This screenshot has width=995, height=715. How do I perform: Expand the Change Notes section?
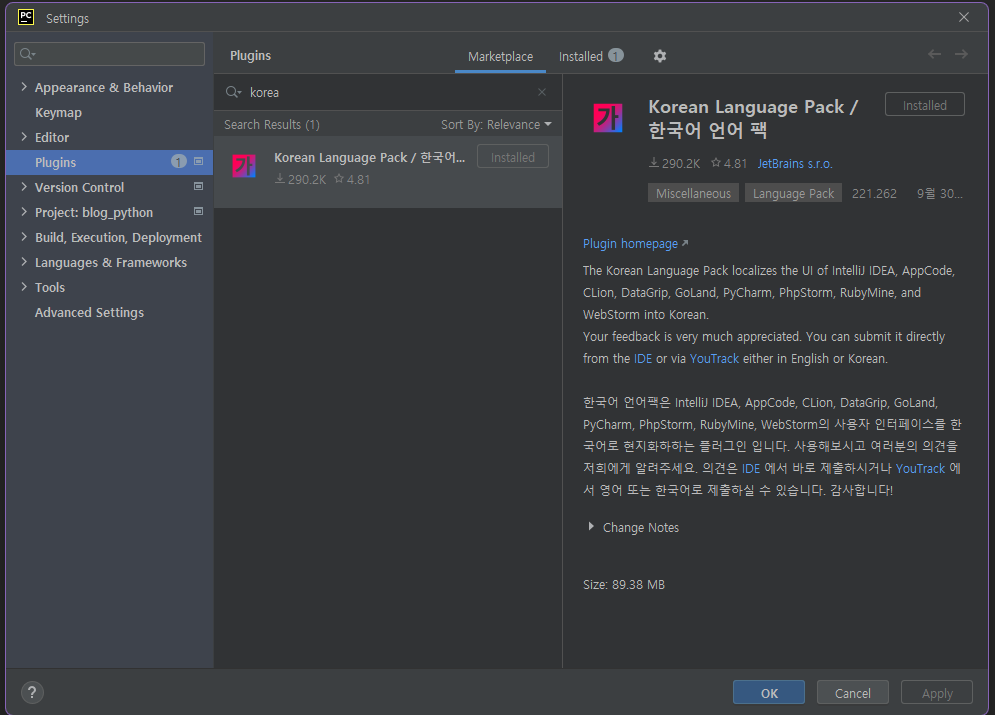591,527
